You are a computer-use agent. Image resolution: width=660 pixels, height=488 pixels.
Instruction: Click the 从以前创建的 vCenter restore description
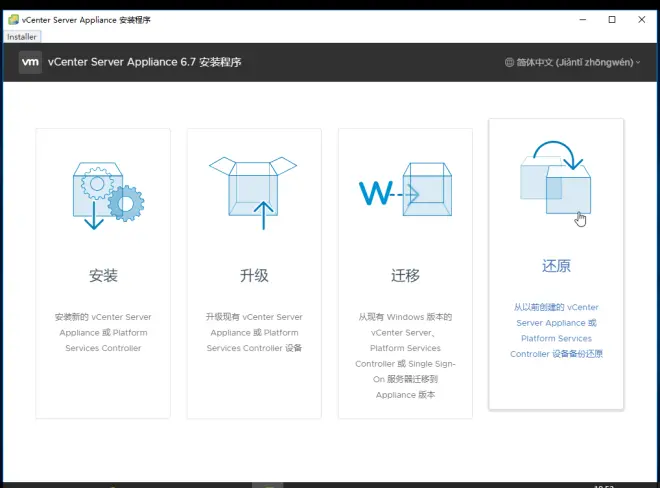(556, 331)
